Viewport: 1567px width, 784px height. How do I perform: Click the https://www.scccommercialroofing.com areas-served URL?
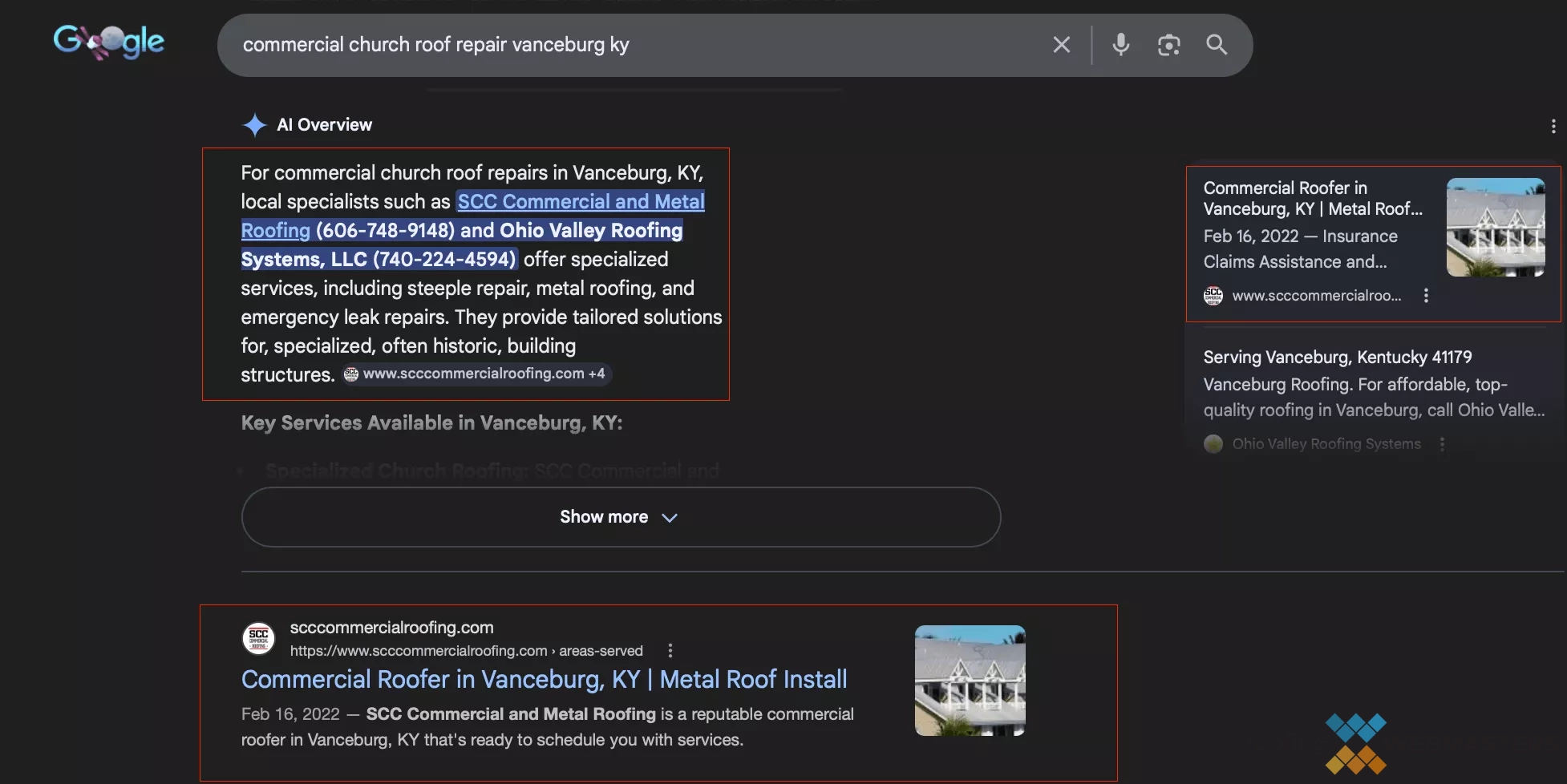click(x=466, y=651)
